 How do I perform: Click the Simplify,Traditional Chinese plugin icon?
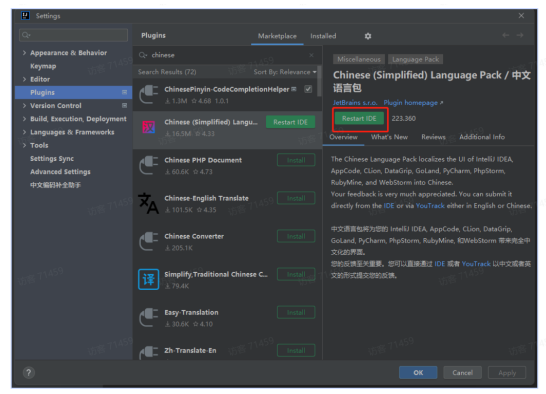[x=149, y=279]
